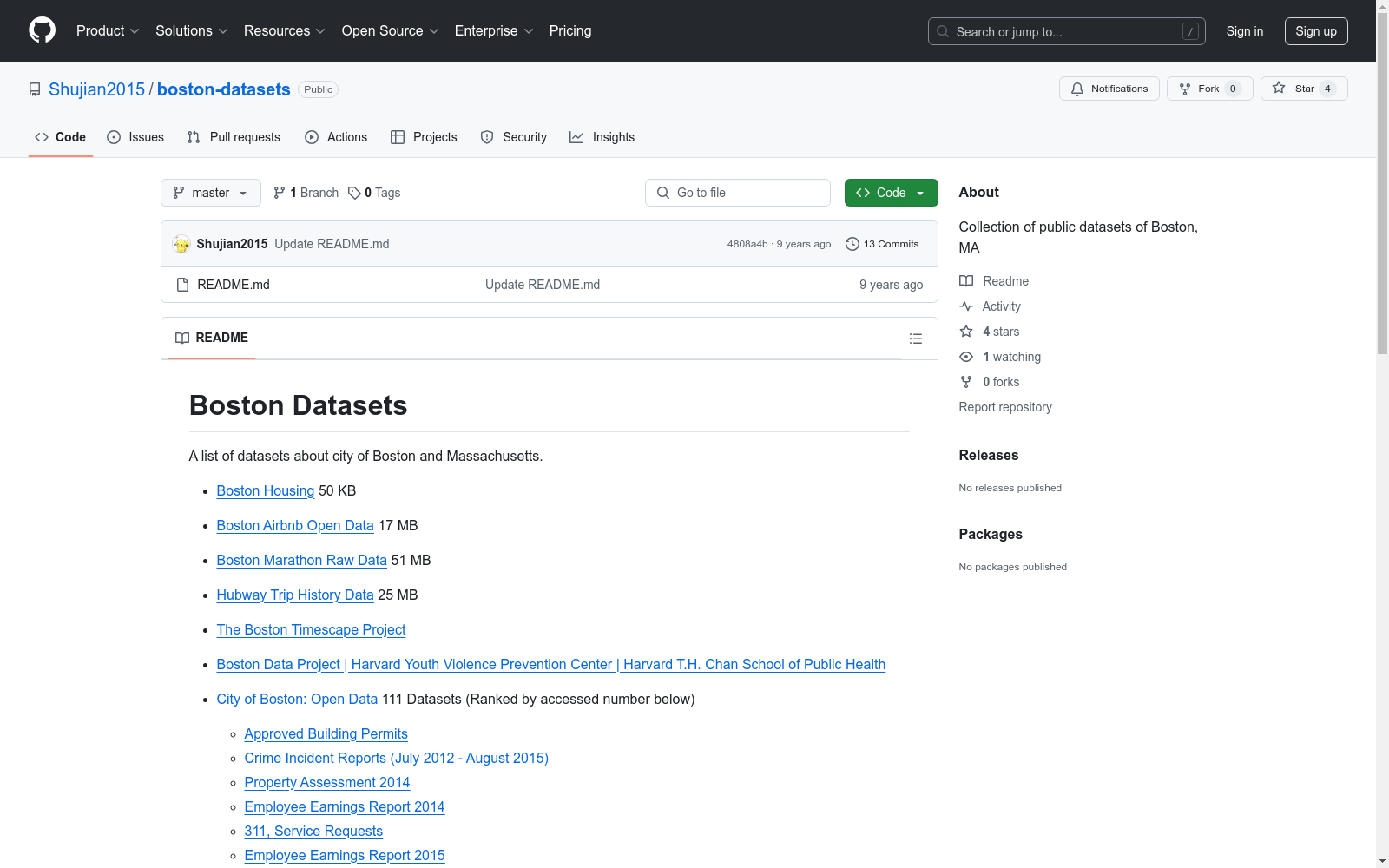1389x868 pixels.
Task: Open the Insights tab
Action: tap(602, 137)
